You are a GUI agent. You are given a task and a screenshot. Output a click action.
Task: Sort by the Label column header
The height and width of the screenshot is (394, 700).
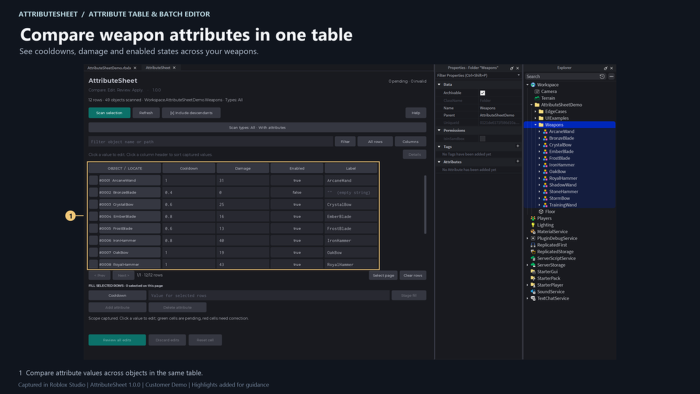[351, 168]
